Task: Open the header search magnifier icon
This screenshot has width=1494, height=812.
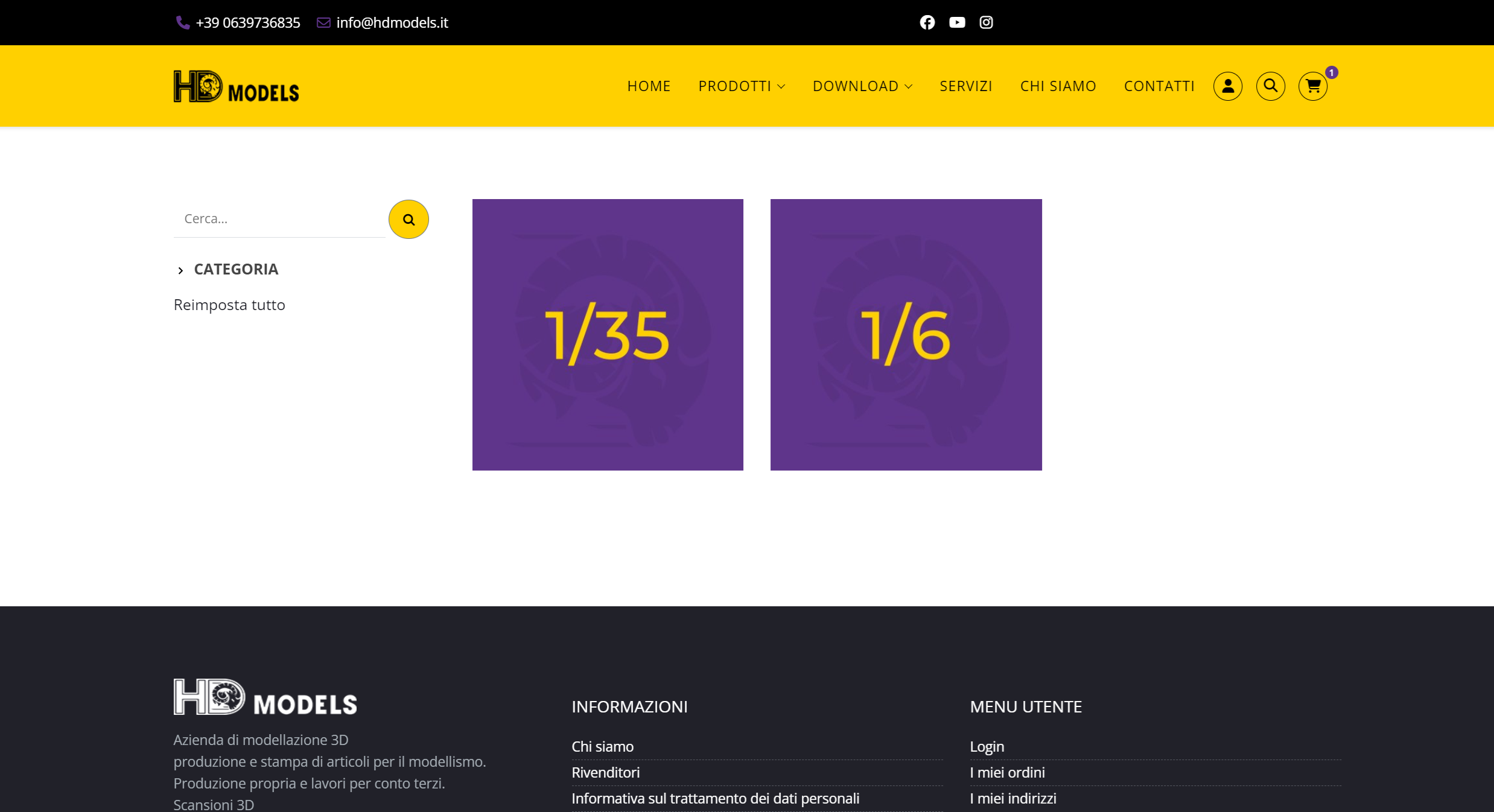Action: (1270, 86)
